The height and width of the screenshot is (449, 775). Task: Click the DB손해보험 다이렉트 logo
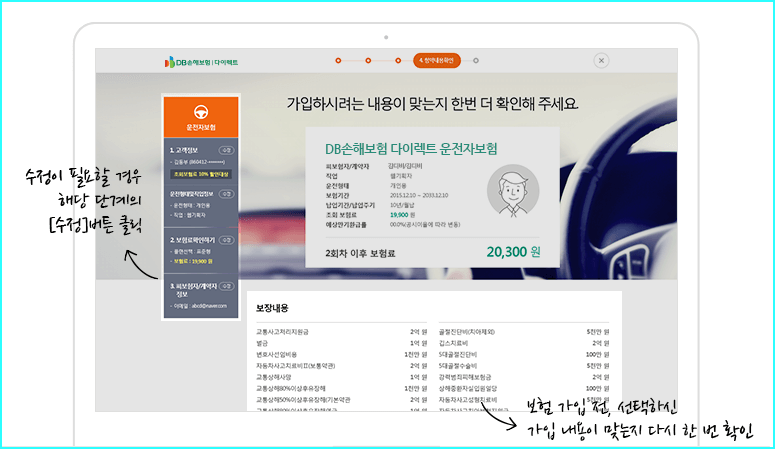pos(201,62)
